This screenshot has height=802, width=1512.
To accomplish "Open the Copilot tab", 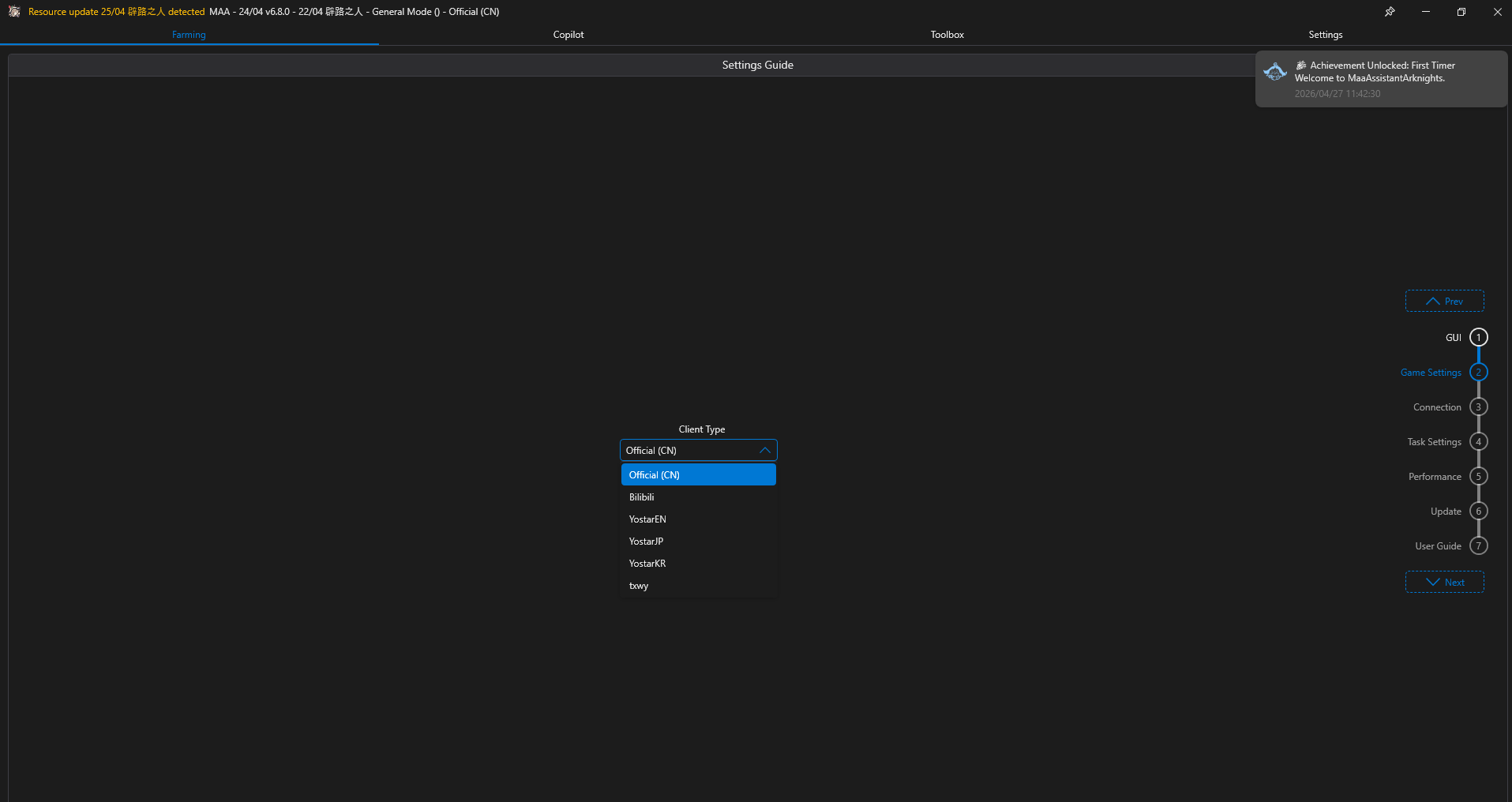I will tap(568, 35).
